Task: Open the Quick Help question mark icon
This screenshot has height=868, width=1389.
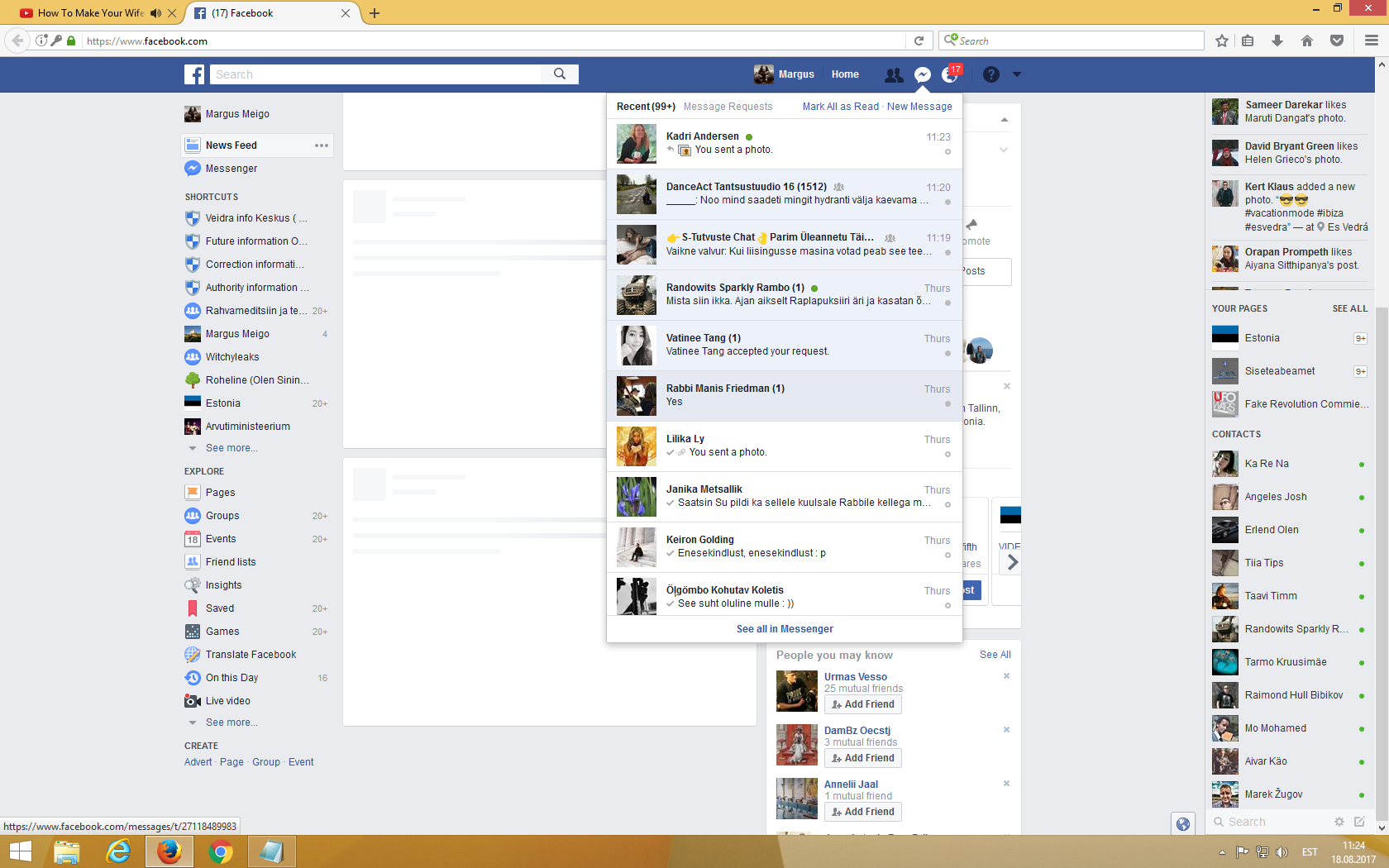Action: click(x=991, y=74)
